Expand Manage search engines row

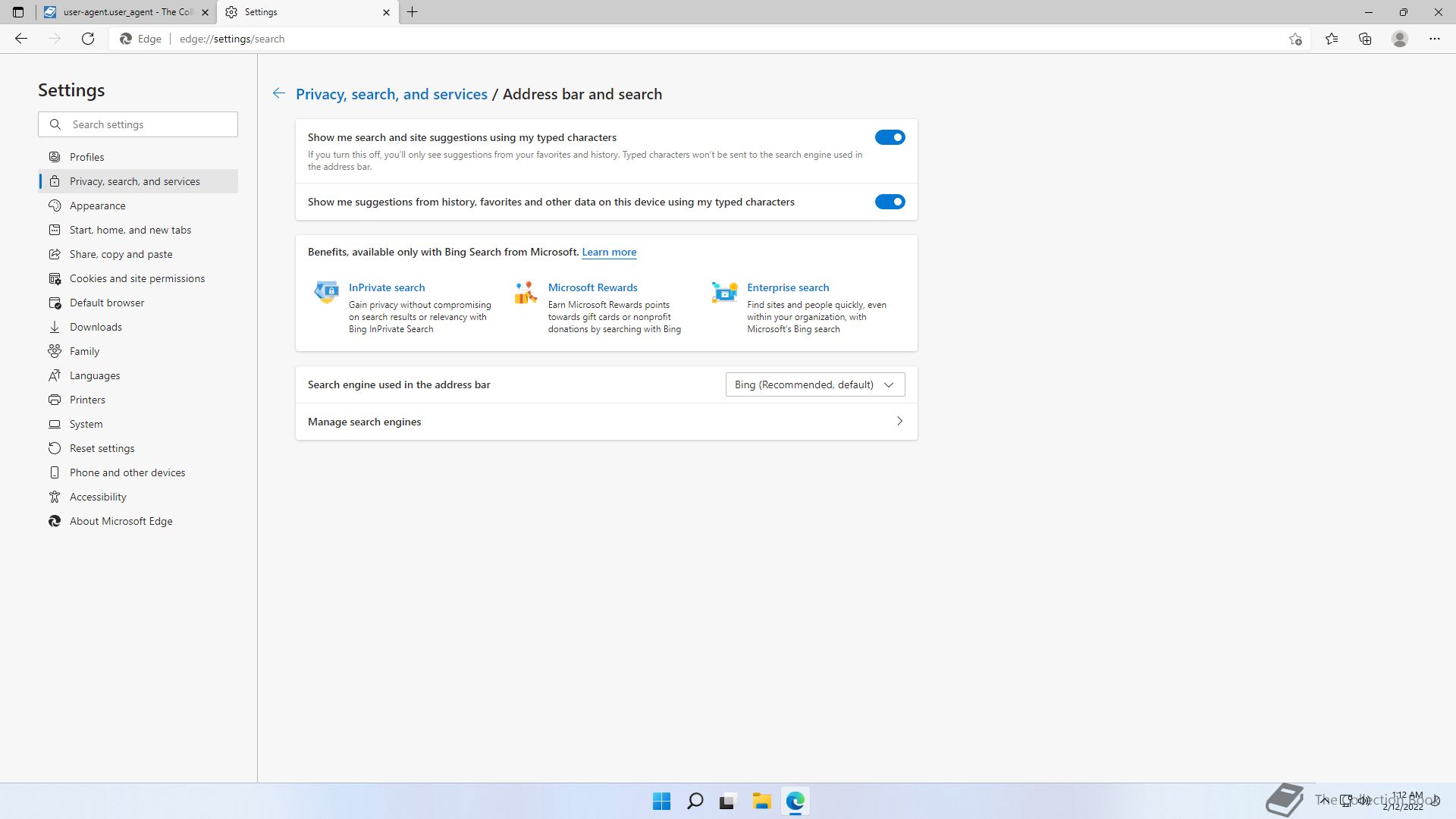point(607,422)
